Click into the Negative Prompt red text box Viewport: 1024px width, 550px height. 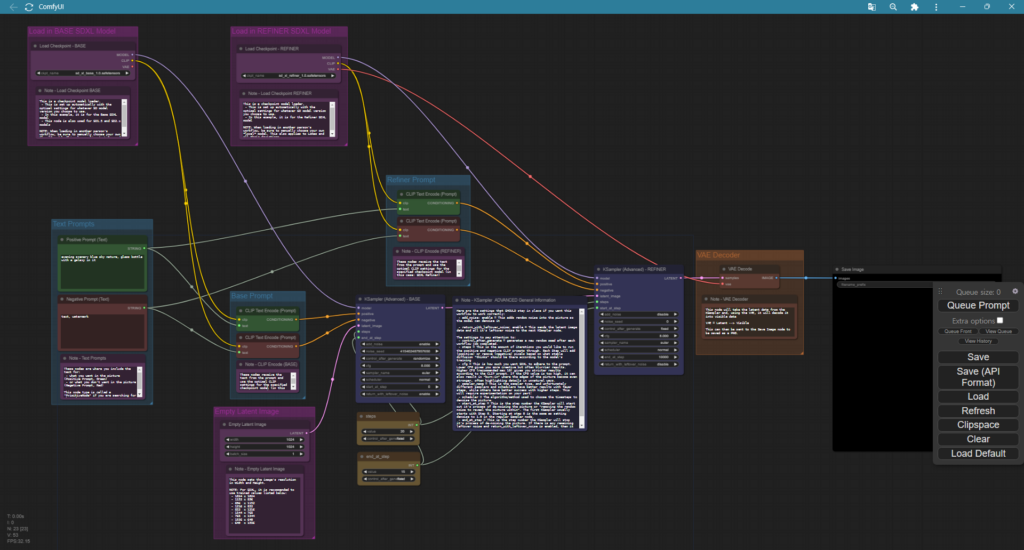click(103, 331)
